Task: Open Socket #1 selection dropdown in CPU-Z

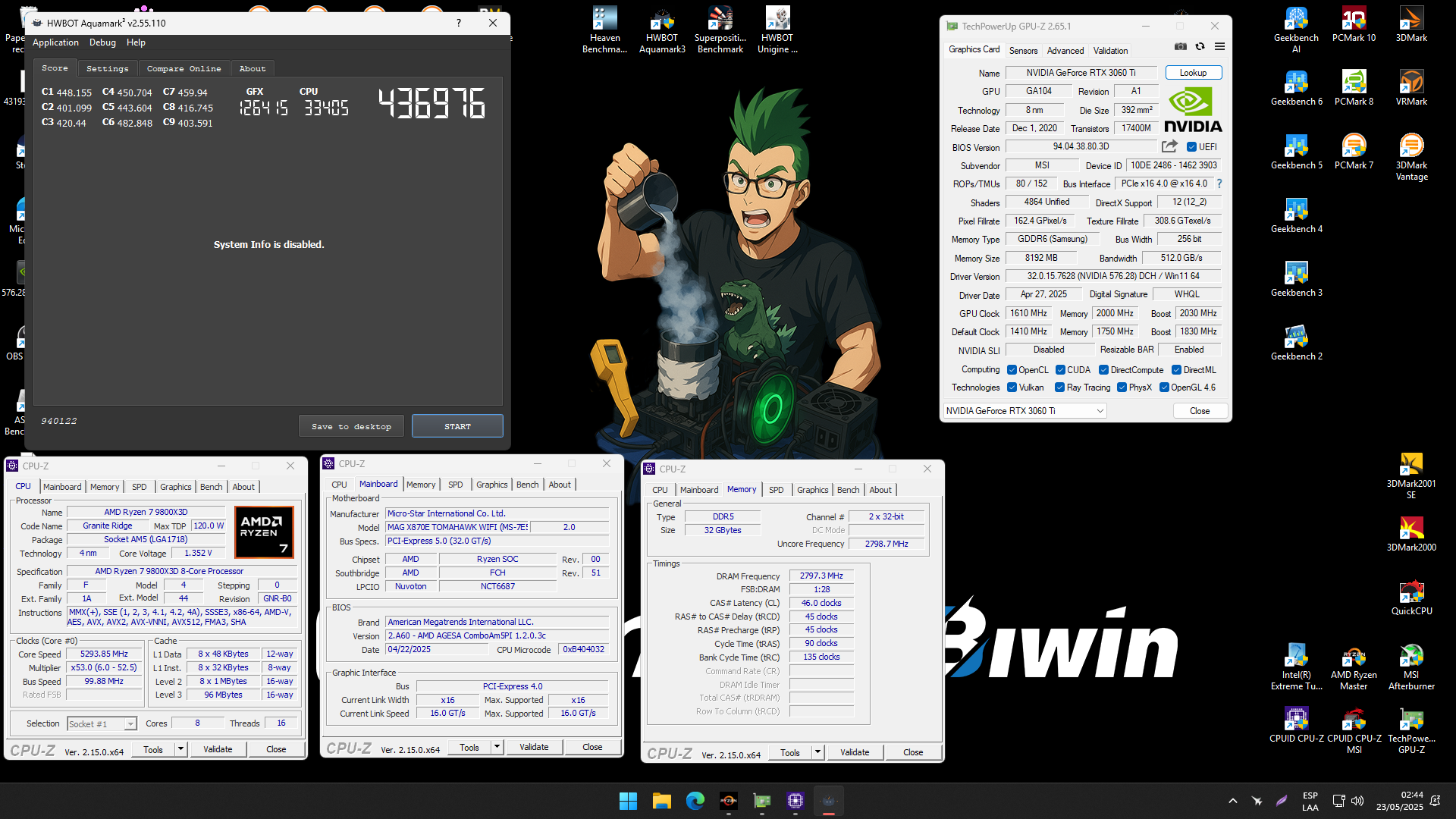Action: [x=102, y=724]
